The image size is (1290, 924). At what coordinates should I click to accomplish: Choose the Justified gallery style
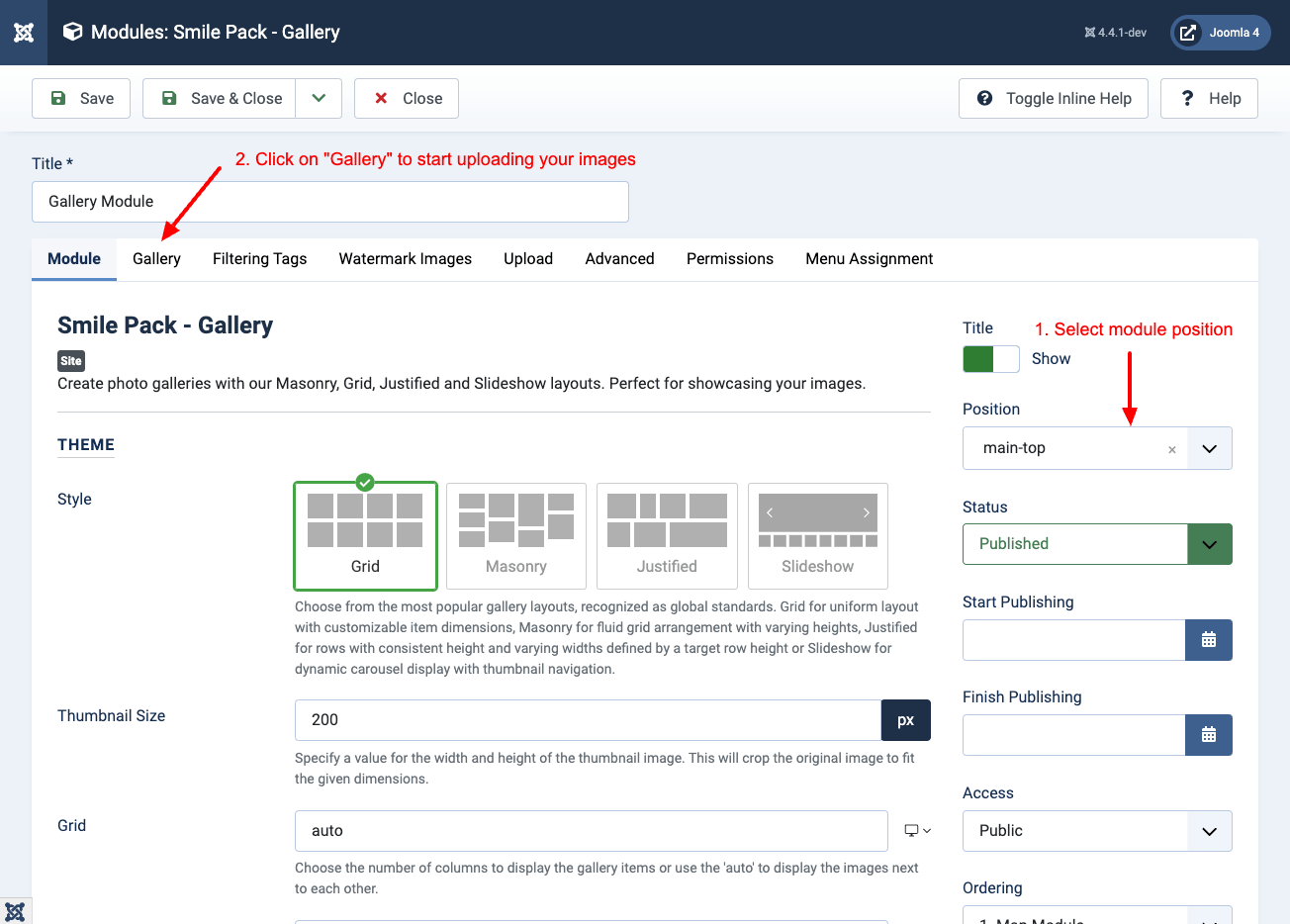point(667,536)
